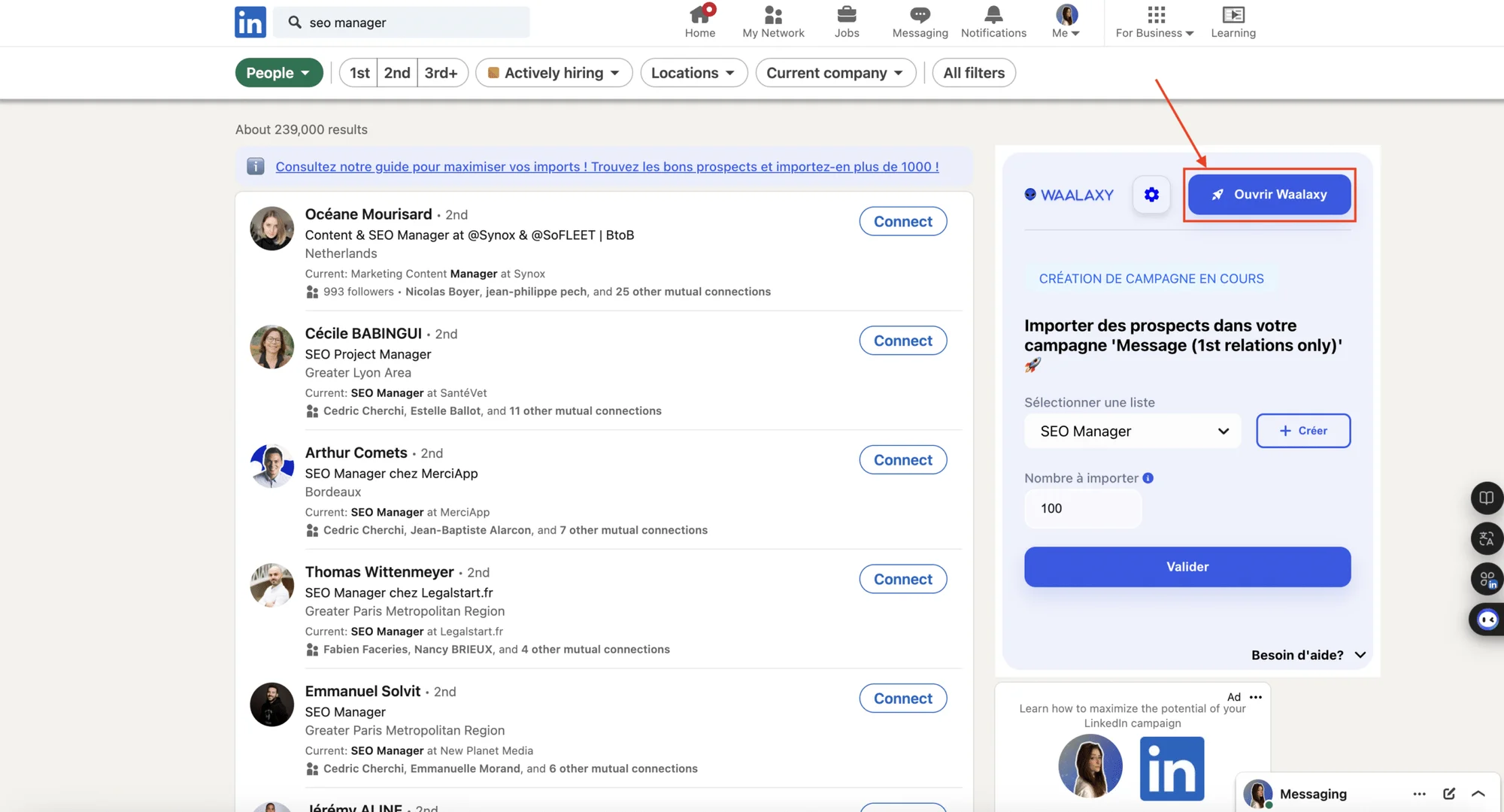
Task: Open Emmanuel Solvit's profile name link
Action: coord(362,691)
